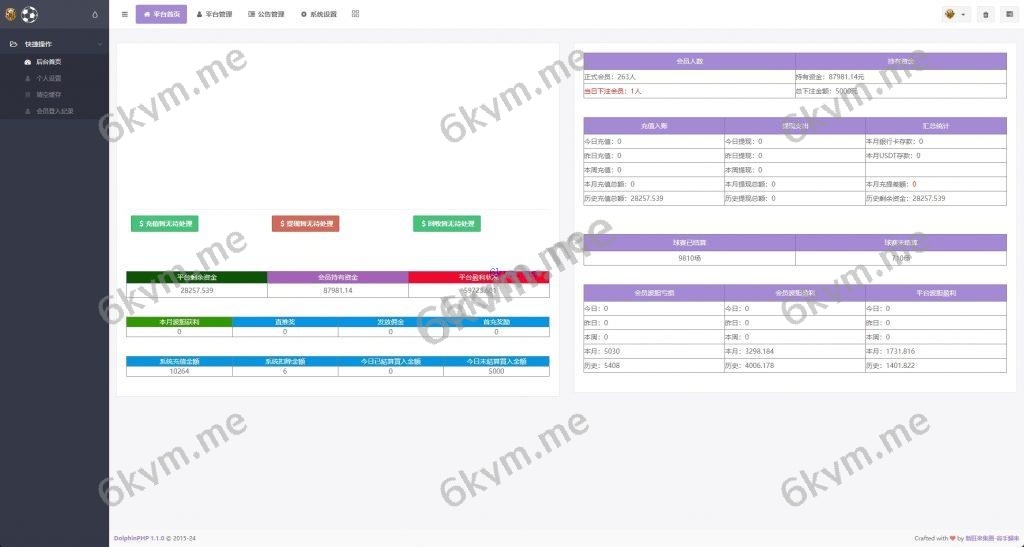1024x547 pixels.
Task: Click the cell '本月: 5030'
Action: click(654, 351)
